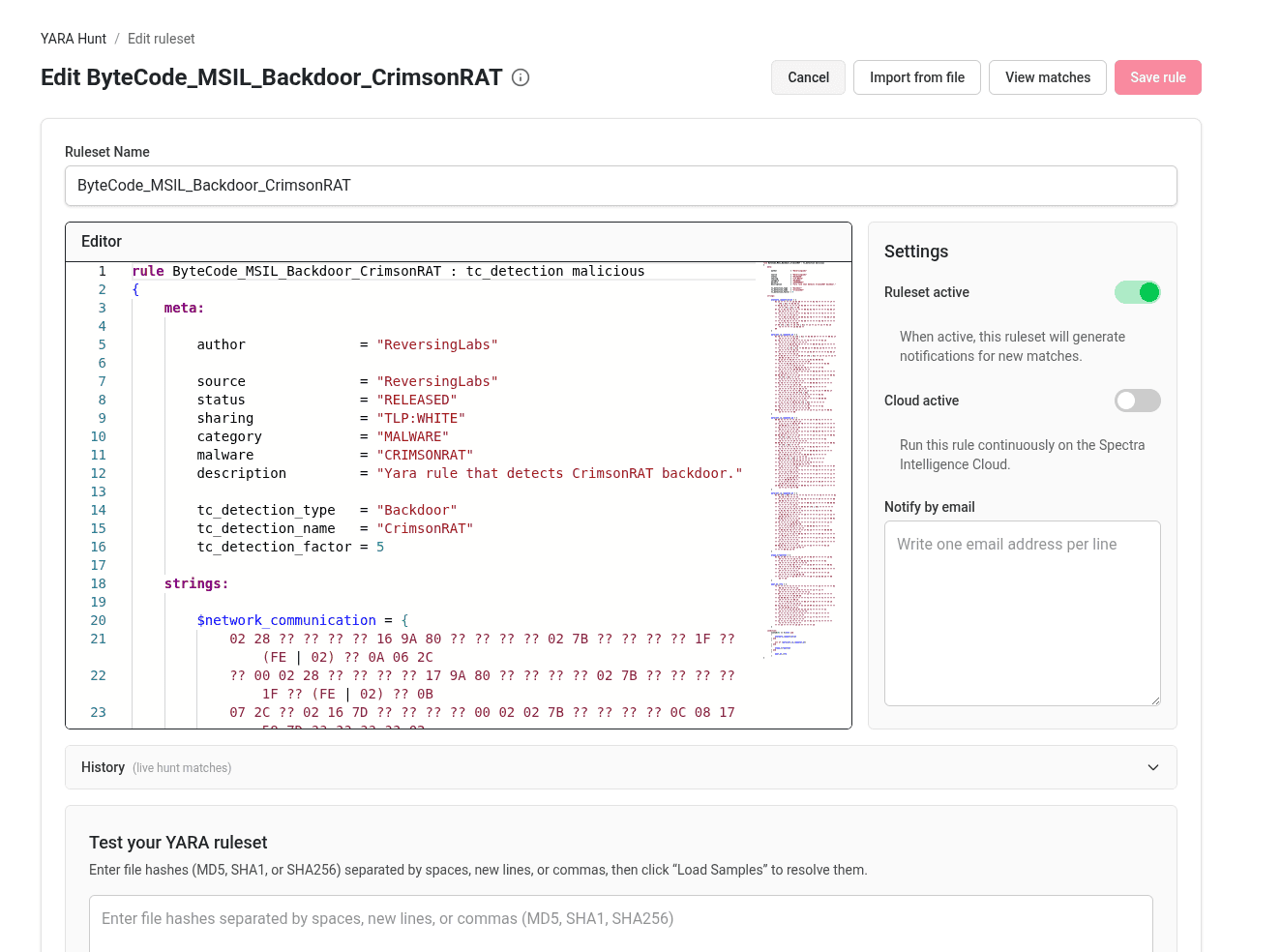This screenshot has height=952, width=1281.
Task: Click the rule keyword on line 1
Action: 148,271
